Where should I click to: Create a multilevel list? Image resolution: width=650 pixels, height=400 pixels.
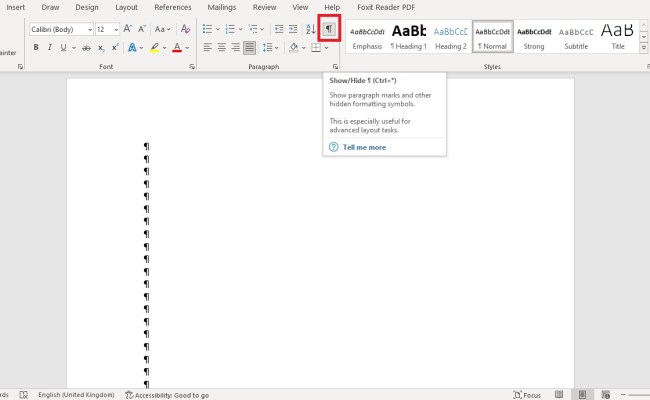coord(252,29)
